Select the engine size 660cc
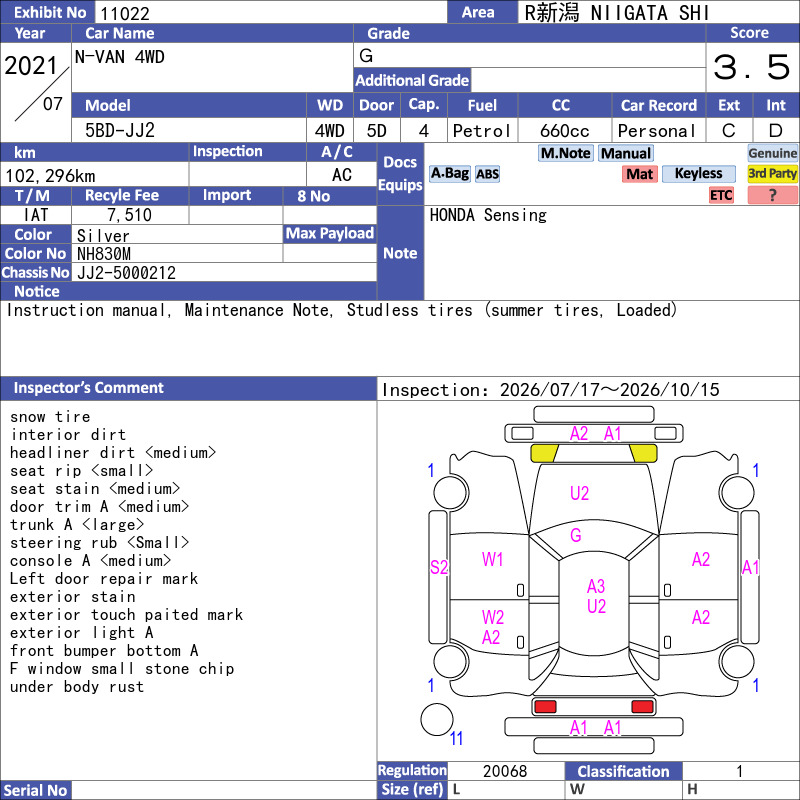Image resolution: width=800 pixels, height=800 pixels. (565, 131)
